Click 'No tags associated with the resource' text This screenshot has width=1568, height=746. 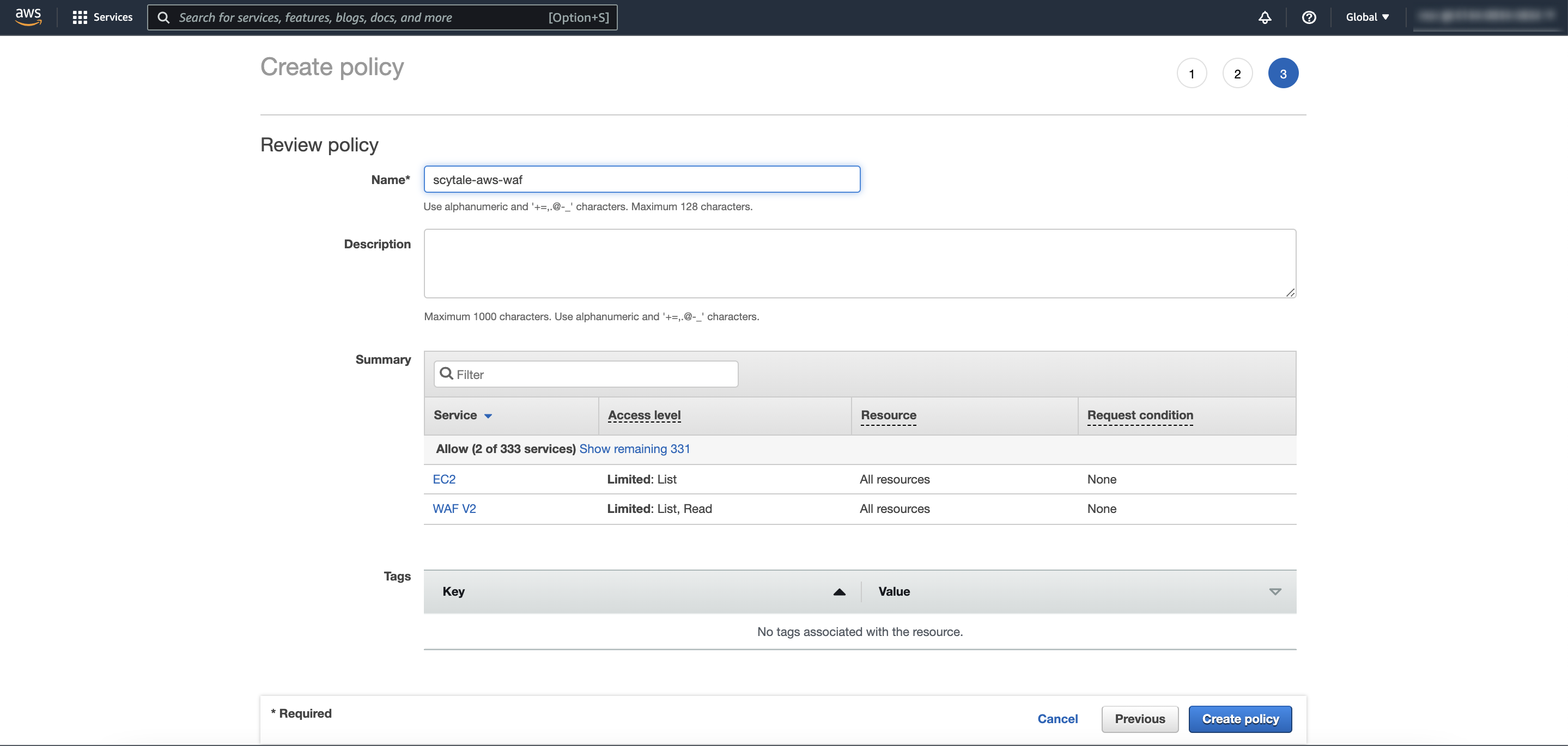(860, 632)
